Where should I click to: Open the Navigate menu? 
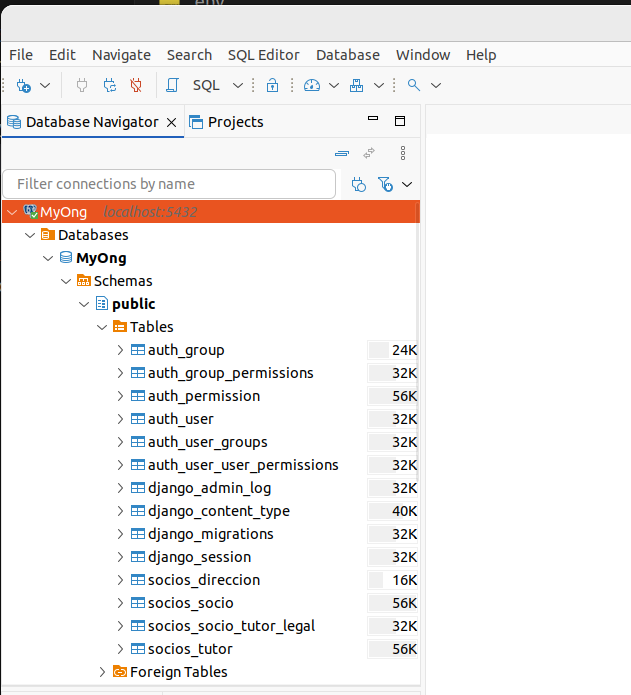[121, 55]
